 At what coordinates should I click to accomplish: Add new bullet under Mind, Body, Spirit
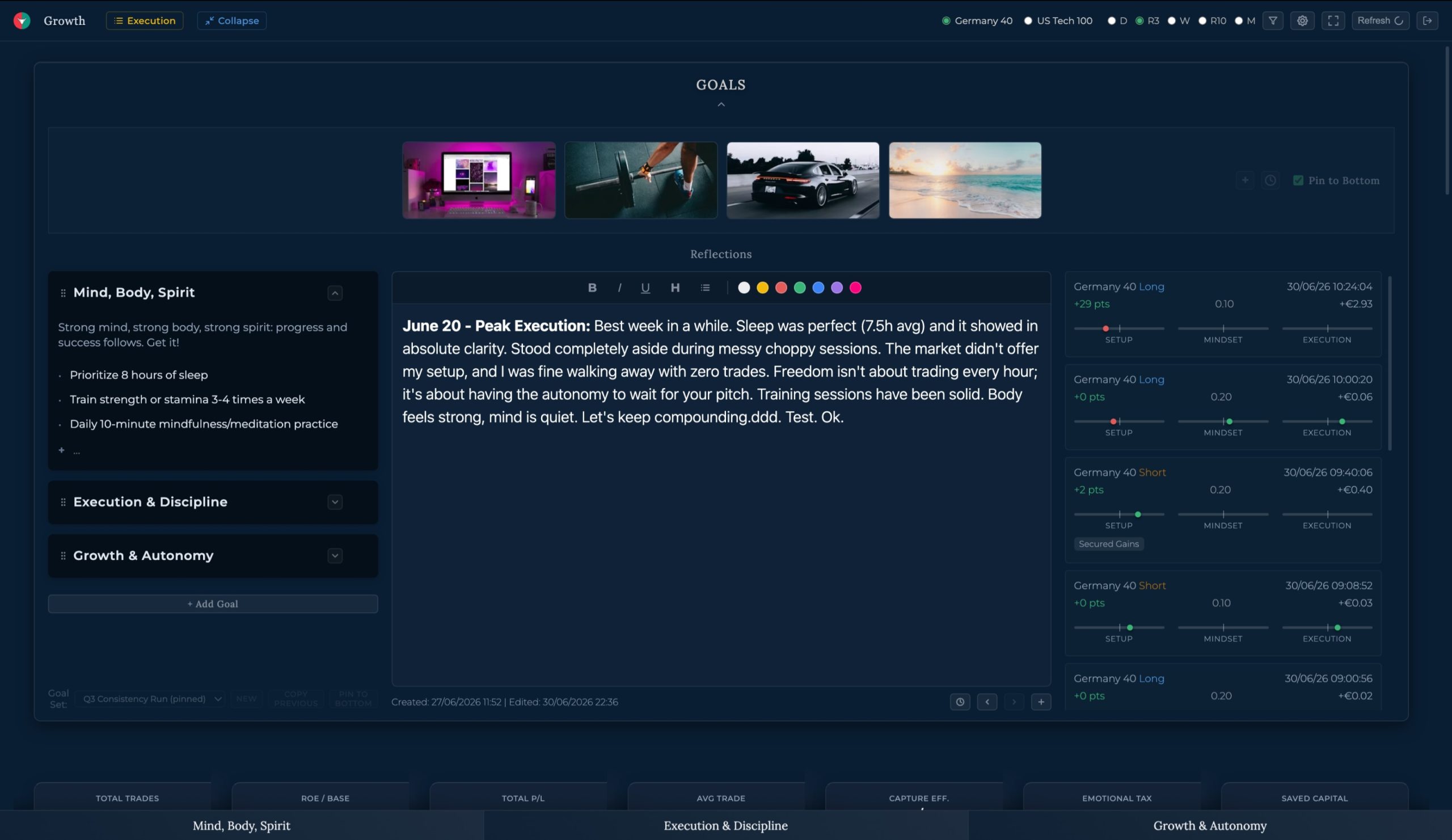(x=62, y=450)
